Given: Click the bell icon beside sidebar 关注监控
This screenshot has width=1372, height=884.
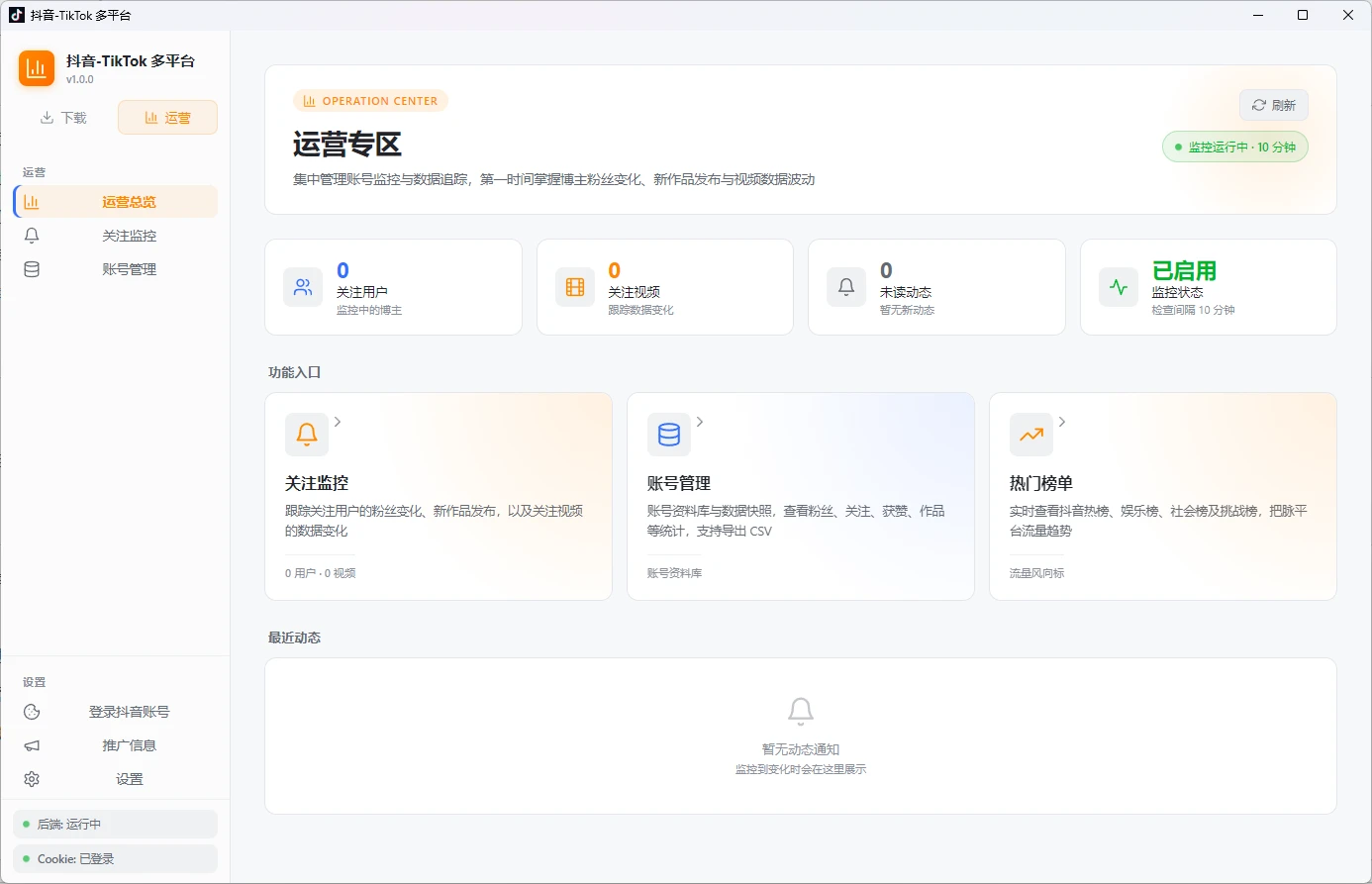Looking at the screenshot, I should tap(32, 236).
